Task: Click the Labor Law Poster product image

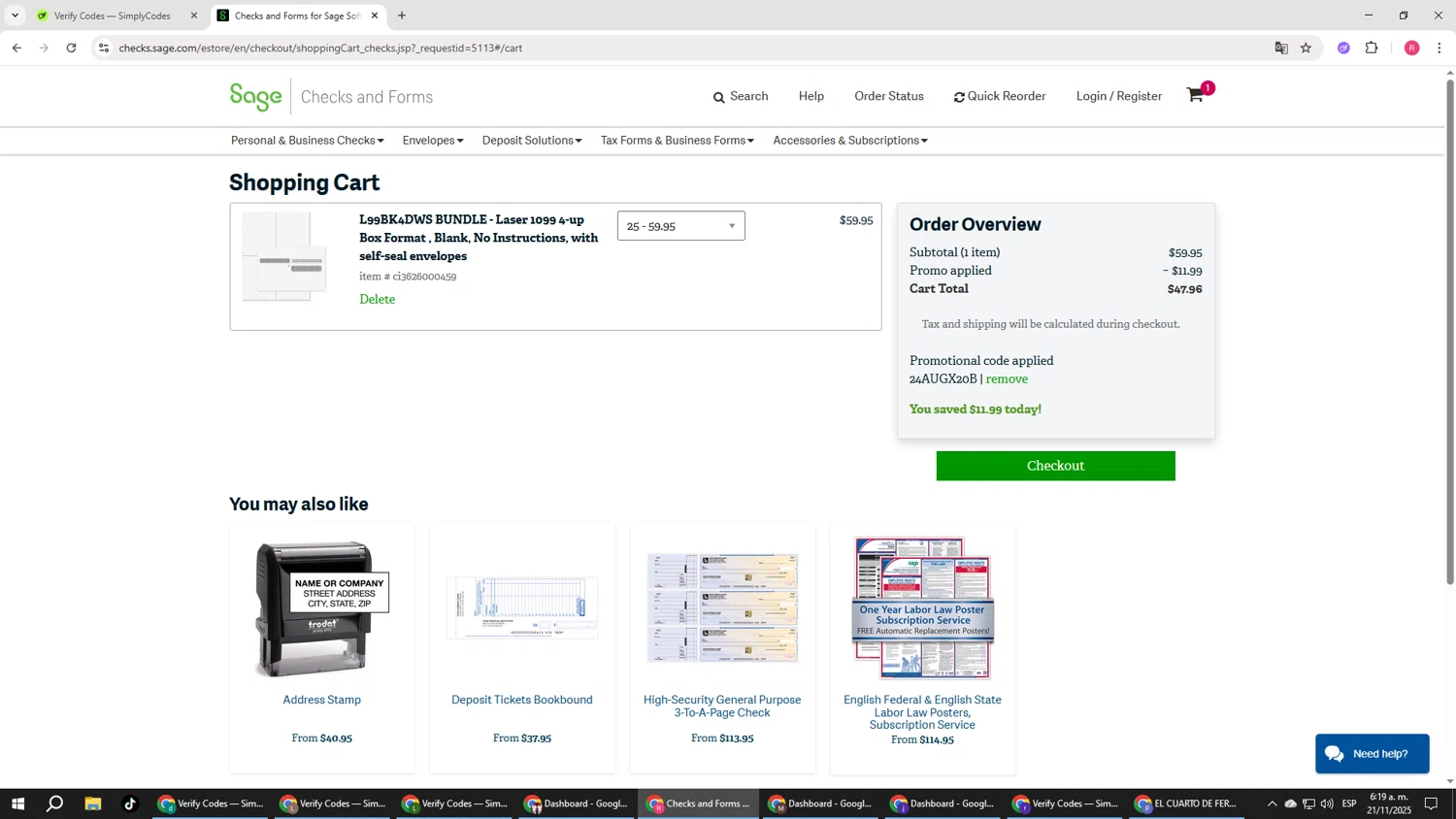Action: coord(922,608)
